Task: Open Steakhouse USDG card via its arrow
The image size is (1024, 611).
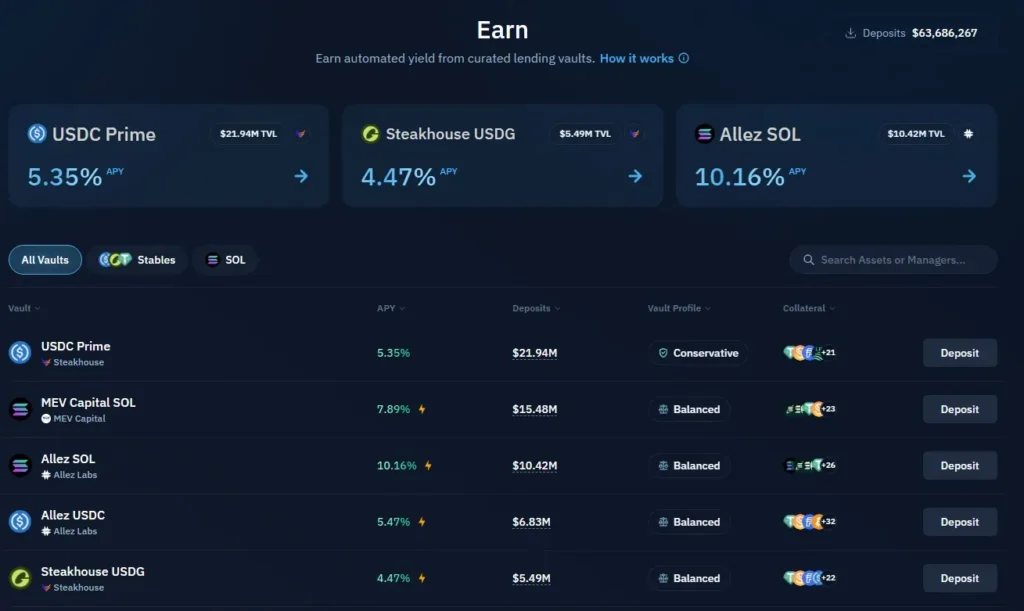Action: (635, 176)
